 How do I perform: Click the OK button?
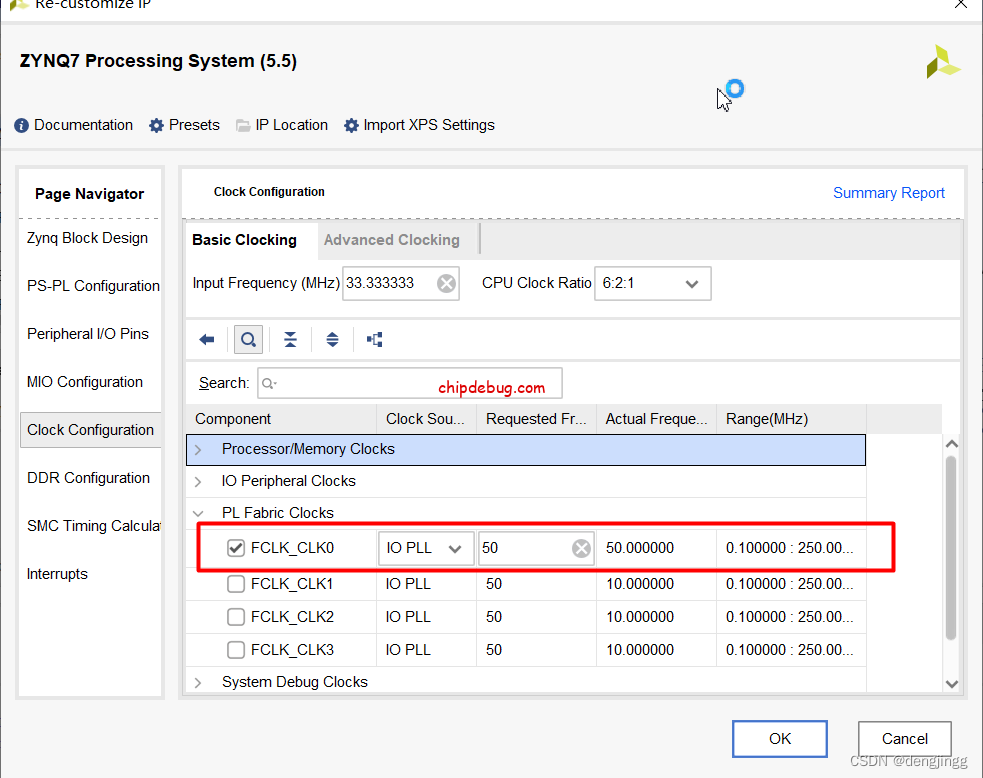(x=779, y=739)
